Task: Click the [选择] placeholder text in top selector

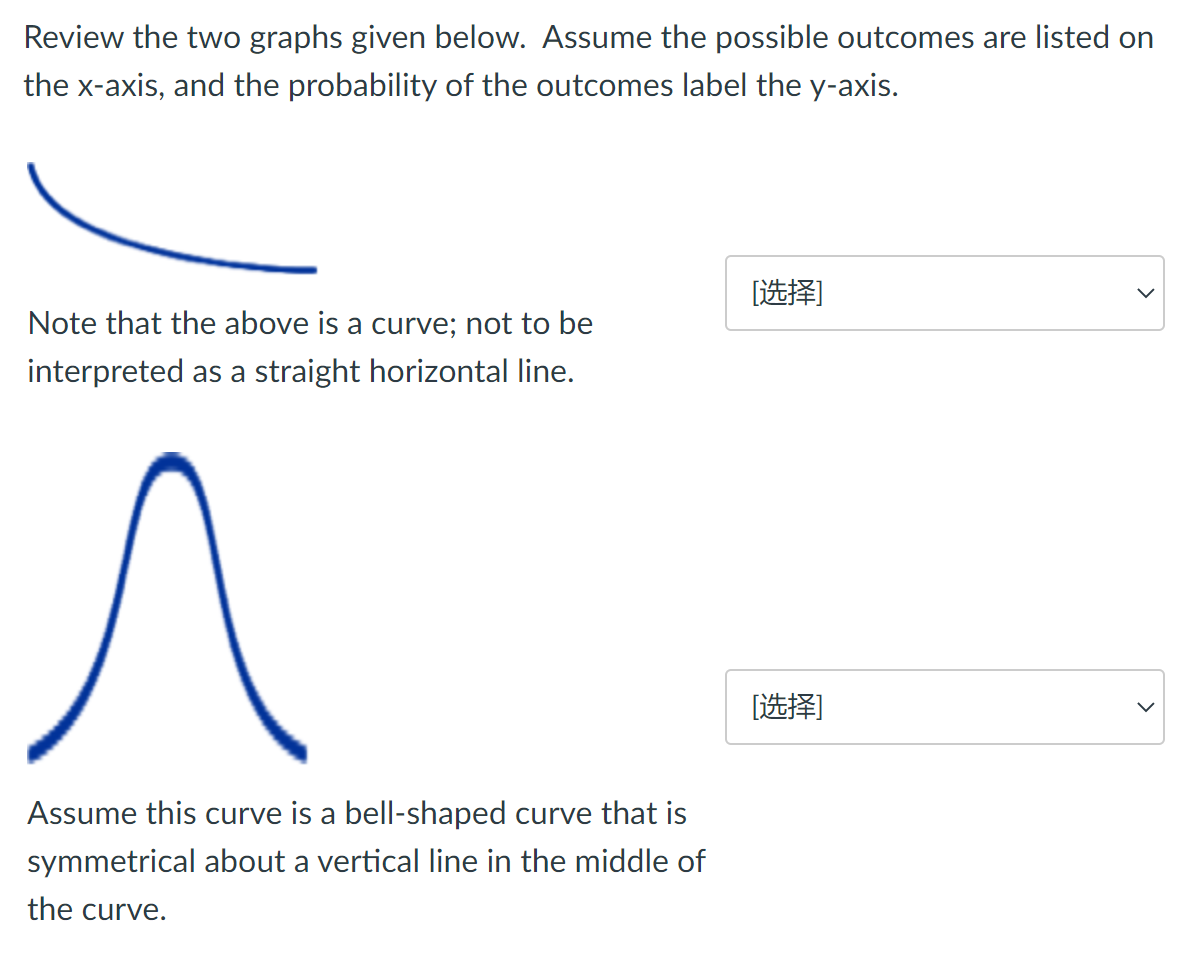Action: [785, 293]
